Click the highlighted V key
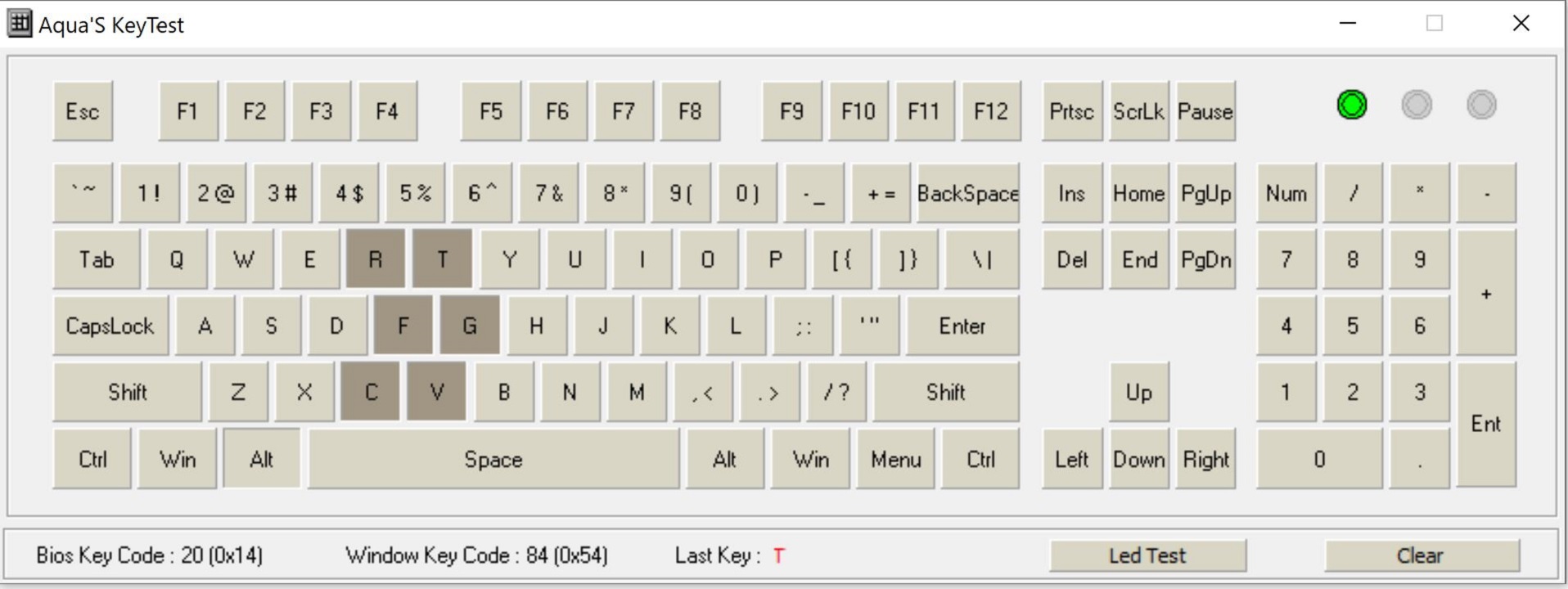The width and height of the screenshot is (1568, 589). pyautogui.click(x=437, y=392)
